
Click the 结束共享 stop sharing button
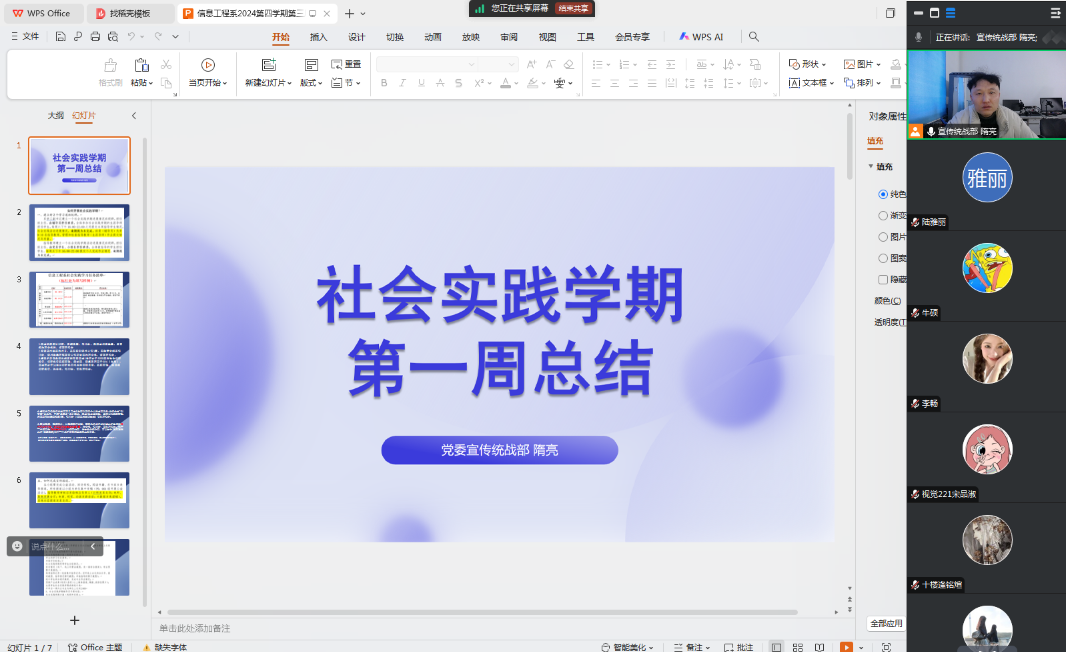pos(573,8)
